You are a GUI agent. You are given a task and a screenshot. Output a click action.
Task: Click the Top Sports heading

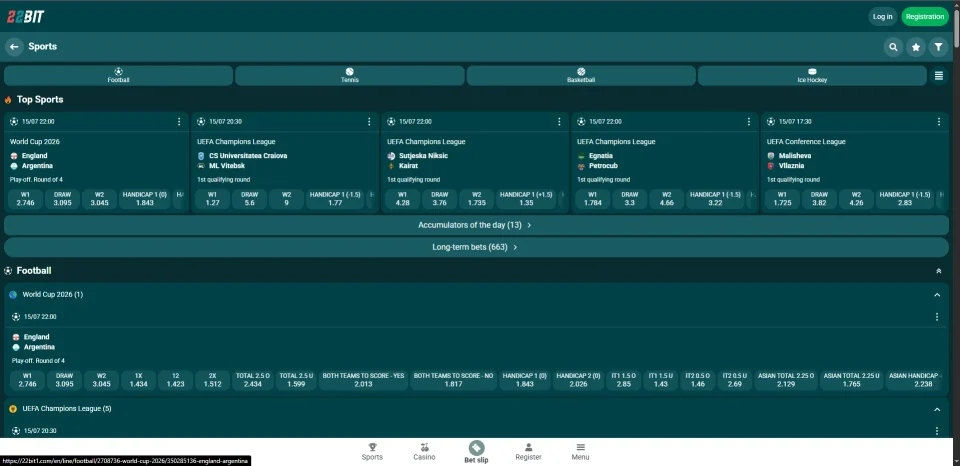40,99
